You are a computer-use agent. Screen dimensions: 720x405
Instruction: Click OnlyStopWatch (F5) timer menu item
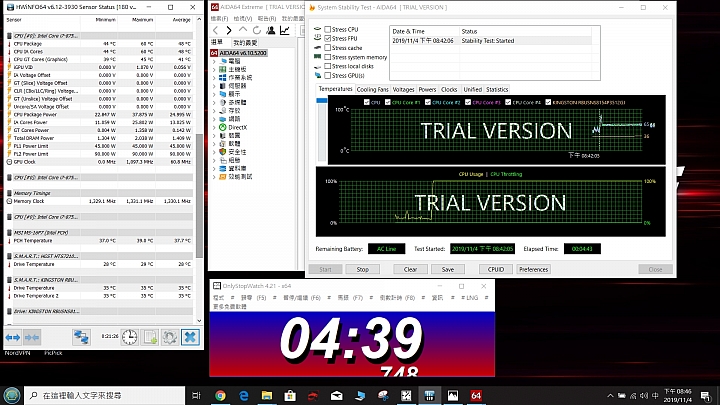coord(253,298)
